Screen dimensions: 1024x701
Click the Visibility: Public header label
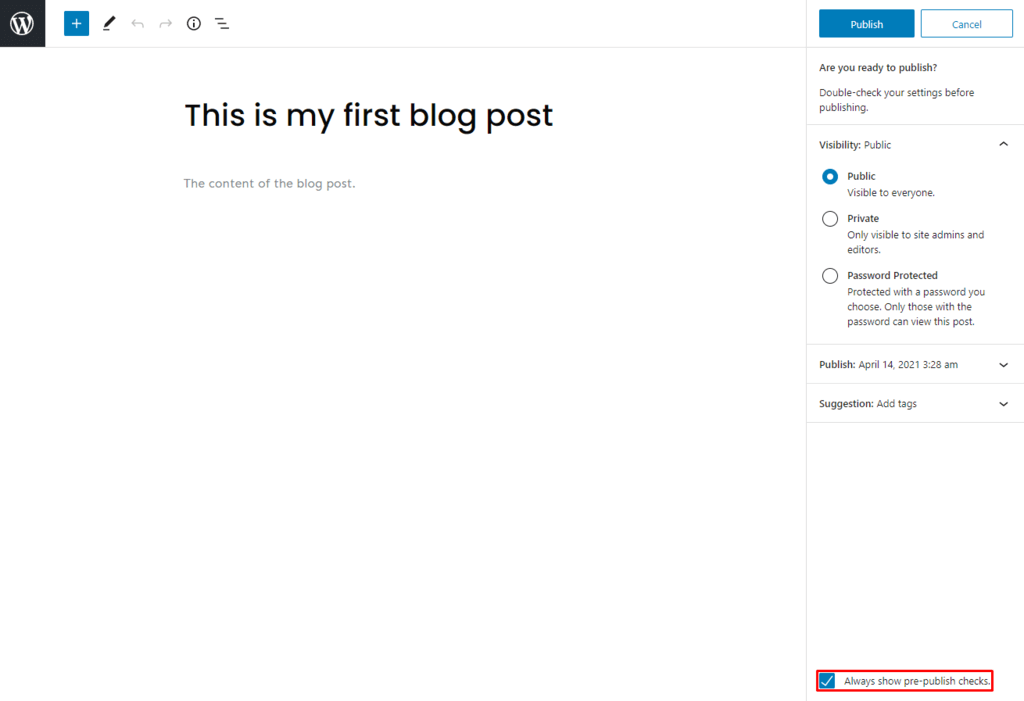(x=855, y=145)
